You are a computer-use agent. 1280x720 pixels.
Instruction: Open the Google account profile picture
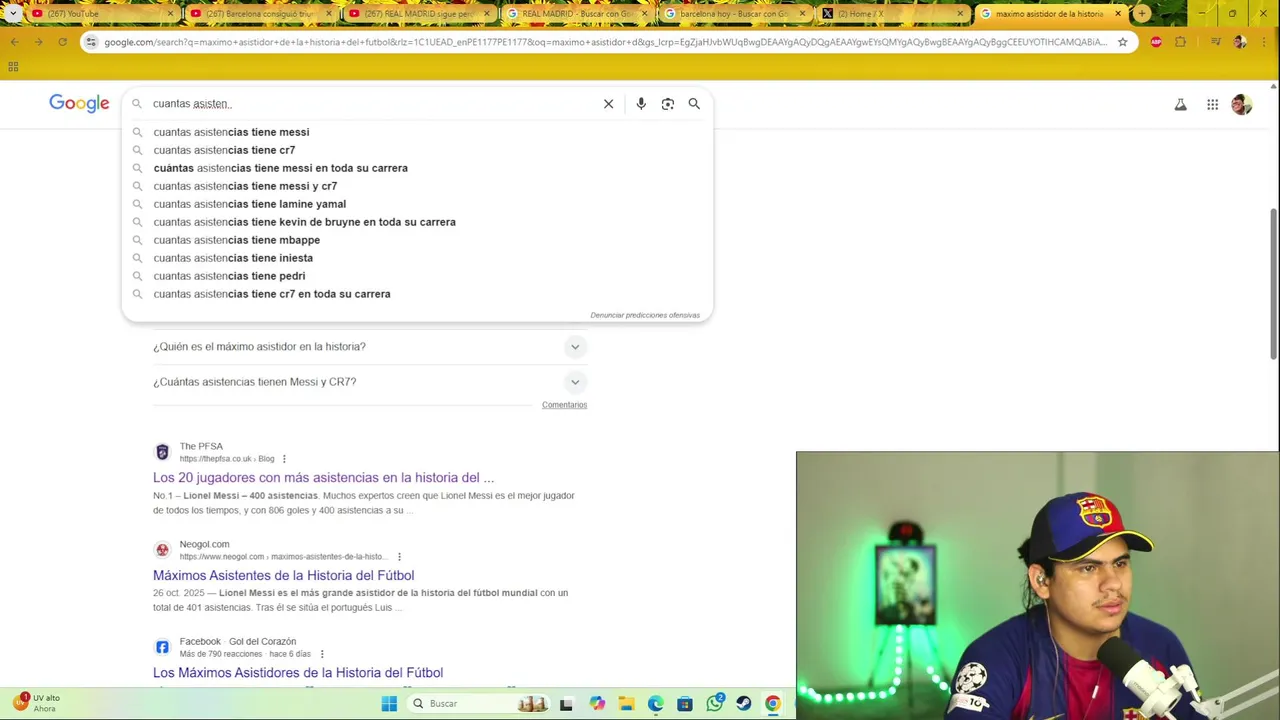(1242, 104)
